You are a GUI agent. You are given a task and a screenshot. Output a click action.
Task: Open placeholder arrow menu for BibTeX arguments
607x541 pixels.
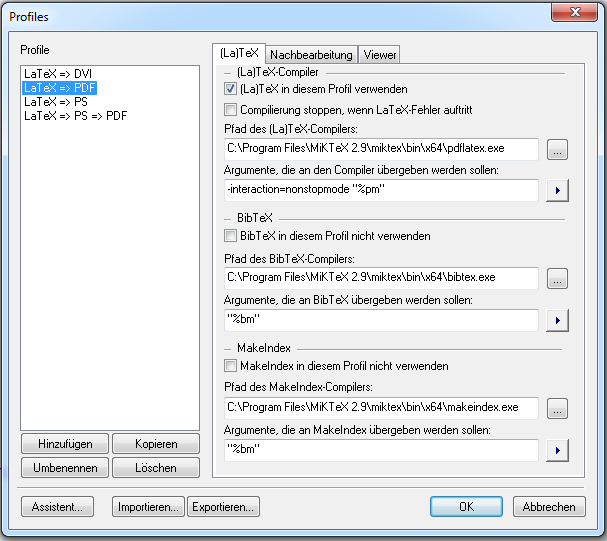point(558,320)
